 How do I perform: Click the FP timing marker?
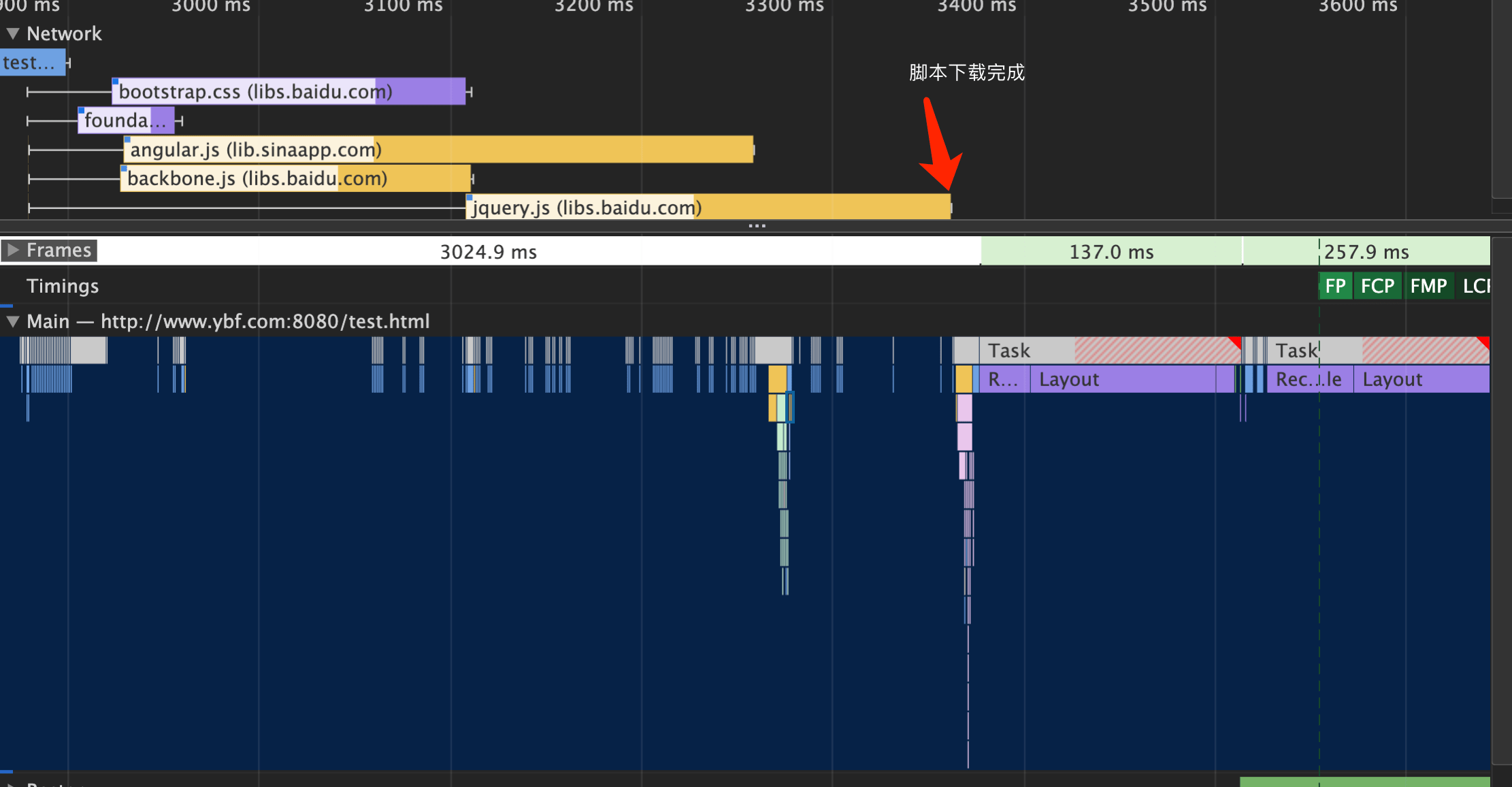coord(1335,286)
